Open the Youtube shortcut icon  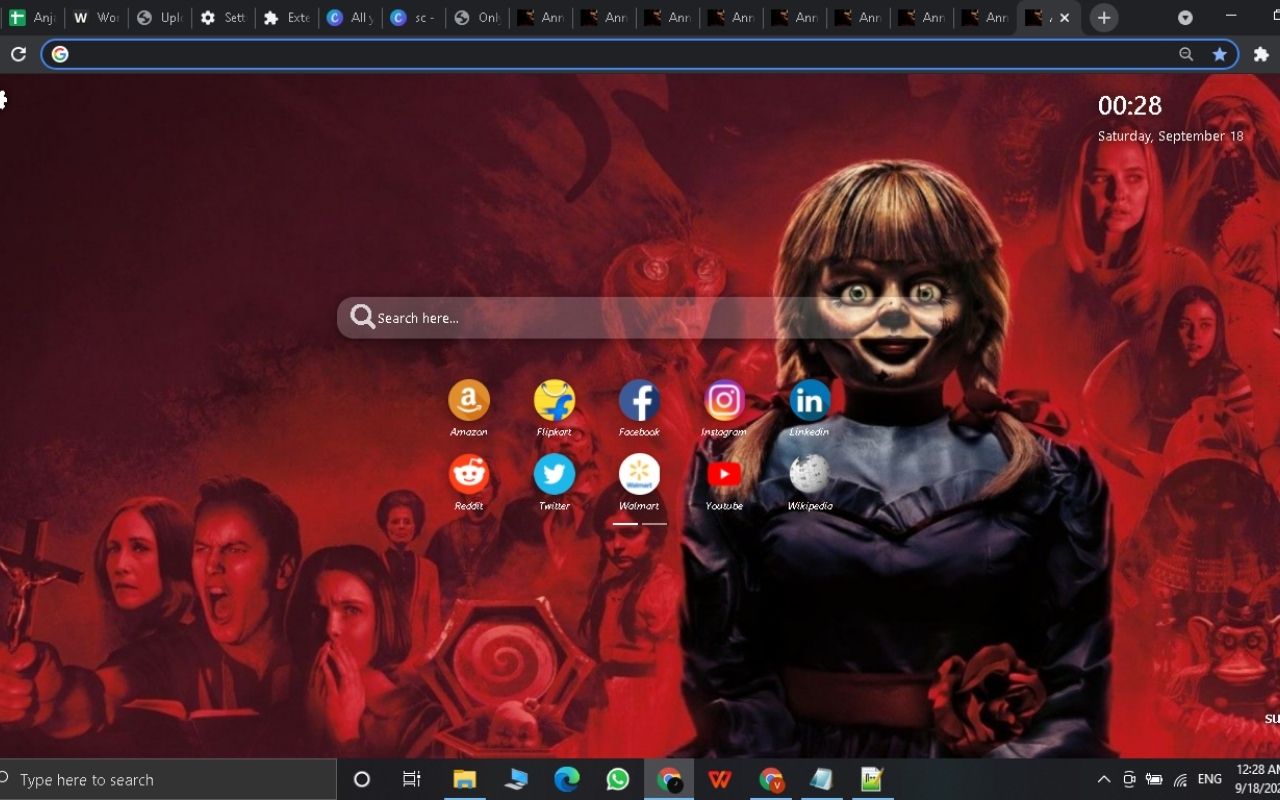point(724,474)
